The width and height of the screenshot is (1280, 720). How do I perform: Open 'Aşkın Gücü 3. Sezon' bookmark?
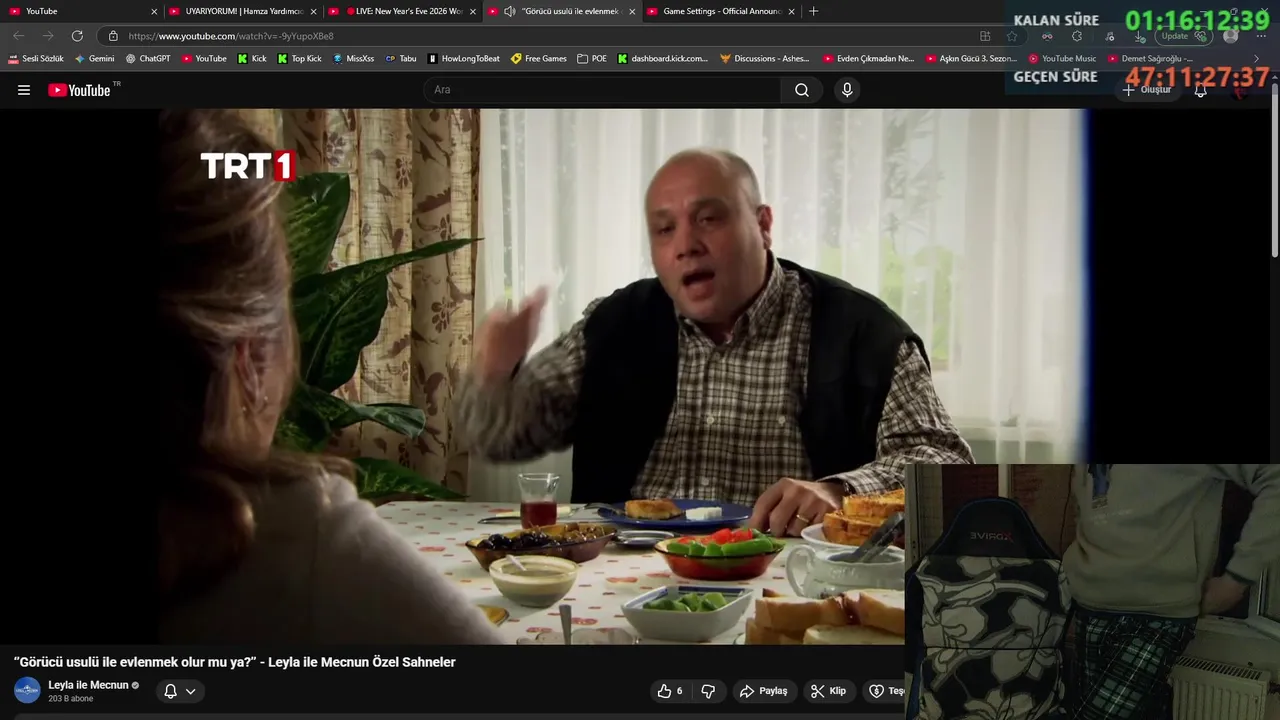pos(972,59)
